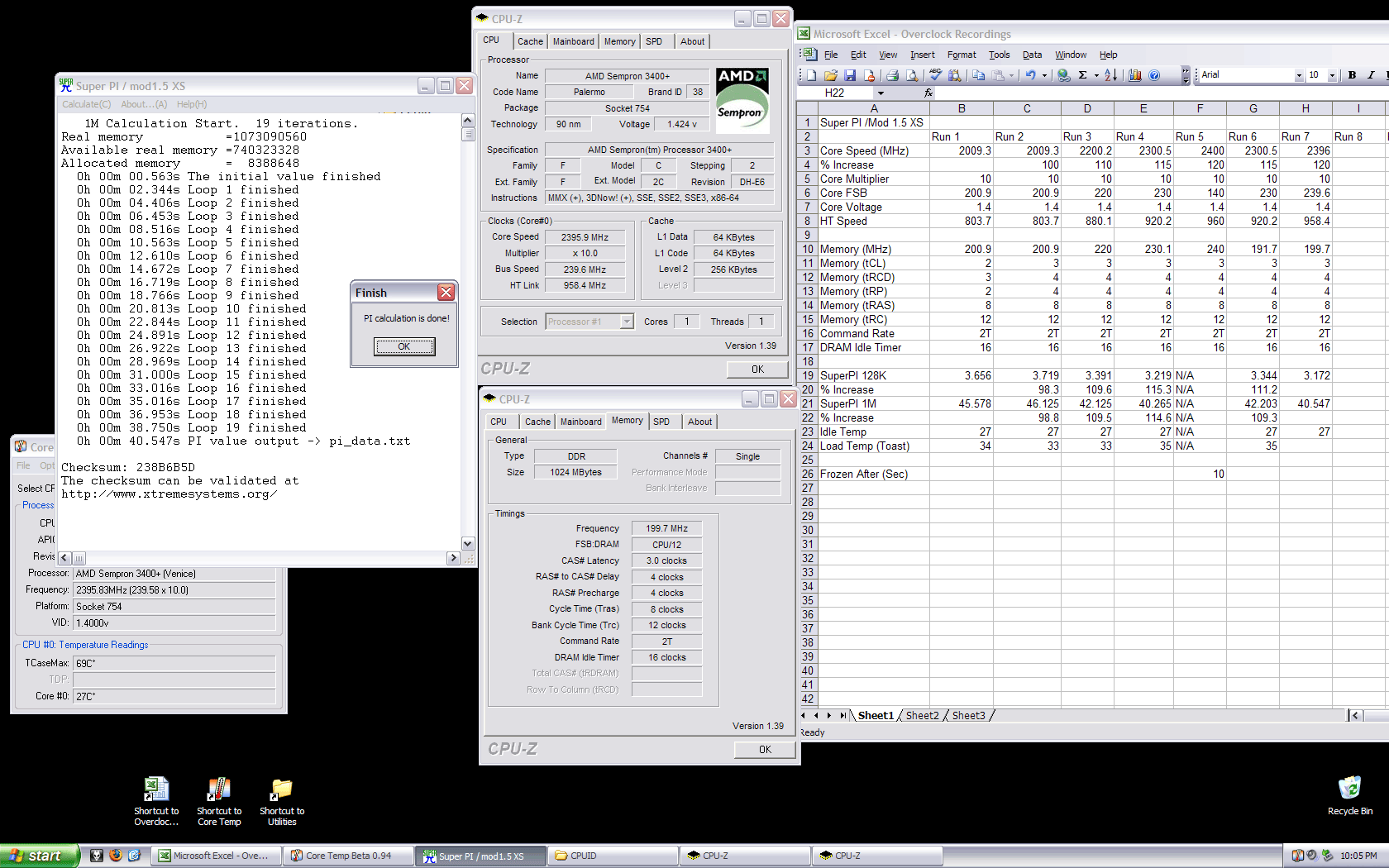Open the Chart Wizard icon in Excel
Screen dimensions: 1389x868
tap(1134, 75)
